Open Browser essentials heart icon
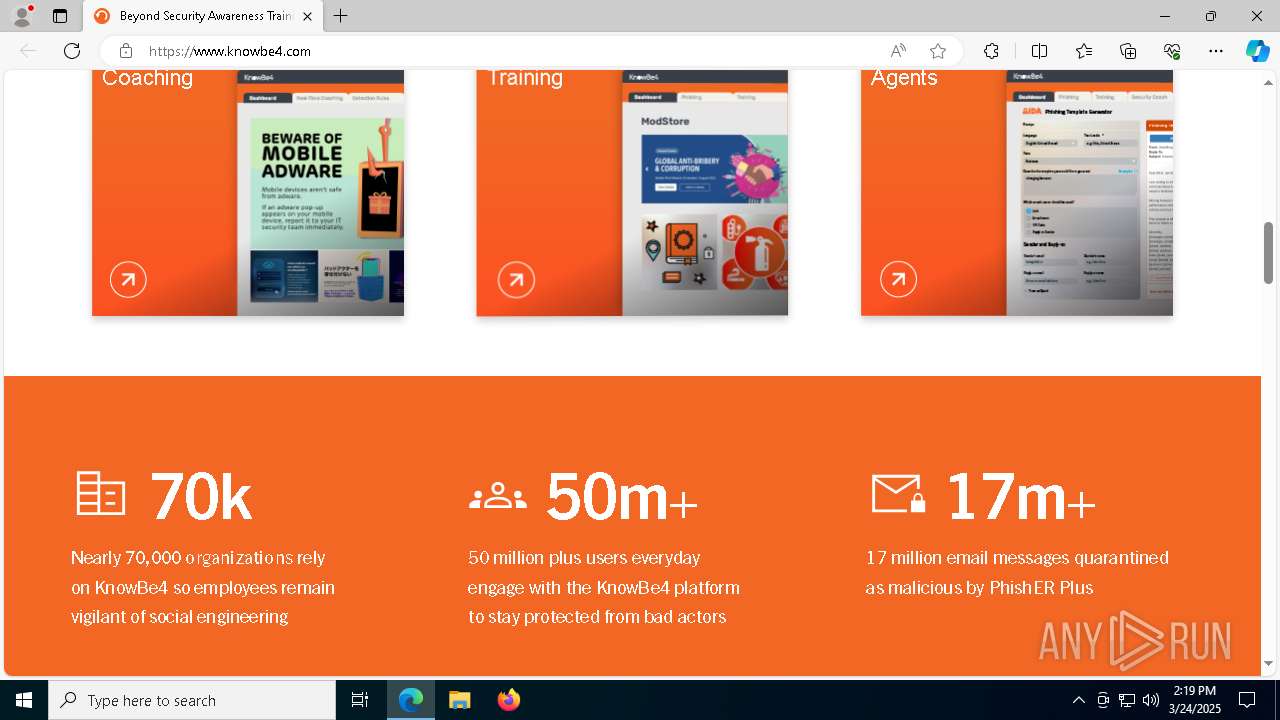The image size is (1280, 720). tap(1172, 51)
